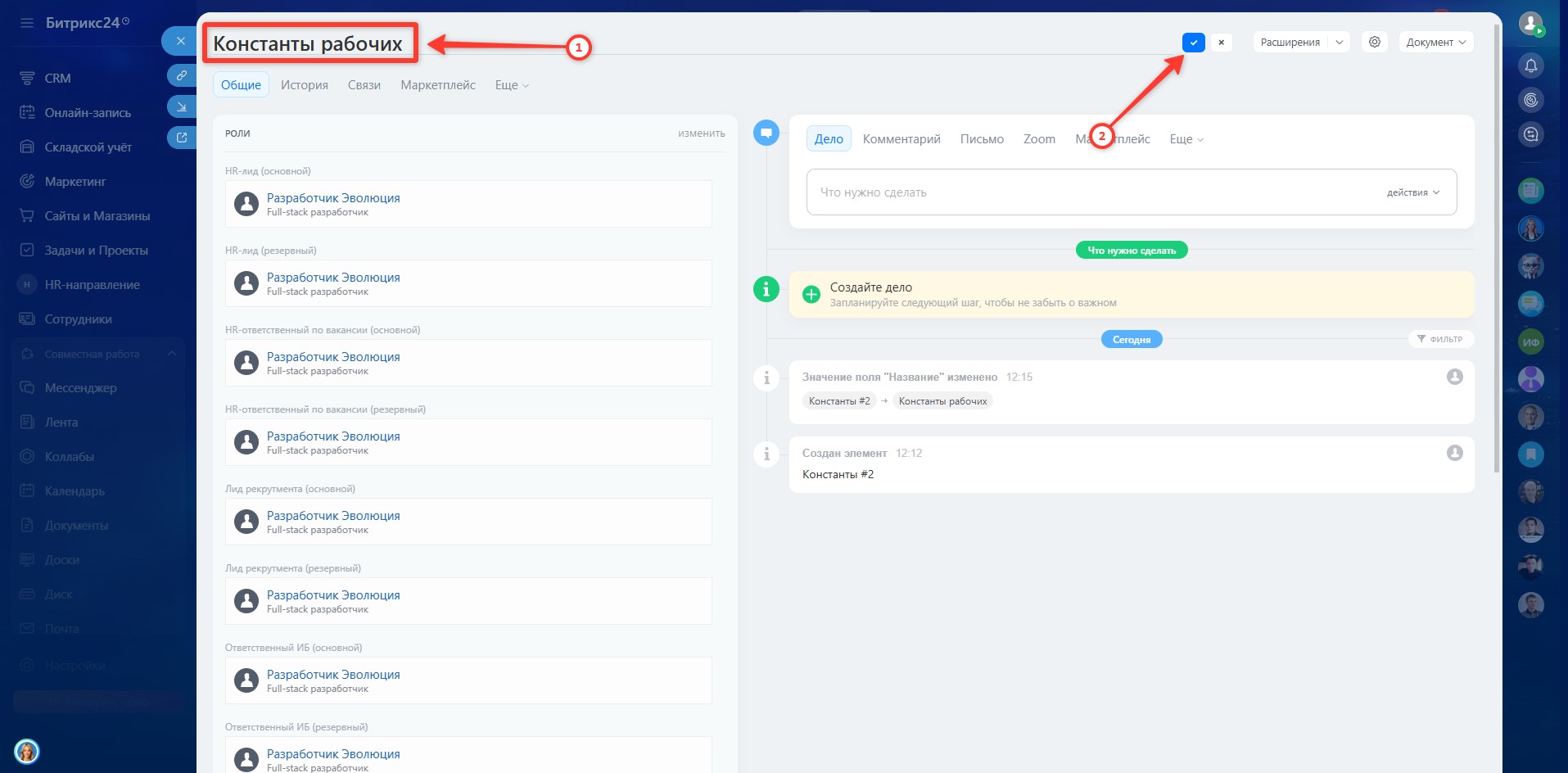Switch to the История tab
The height and width of the screenshot is (773, 1568).
click(x=304, y=85)
